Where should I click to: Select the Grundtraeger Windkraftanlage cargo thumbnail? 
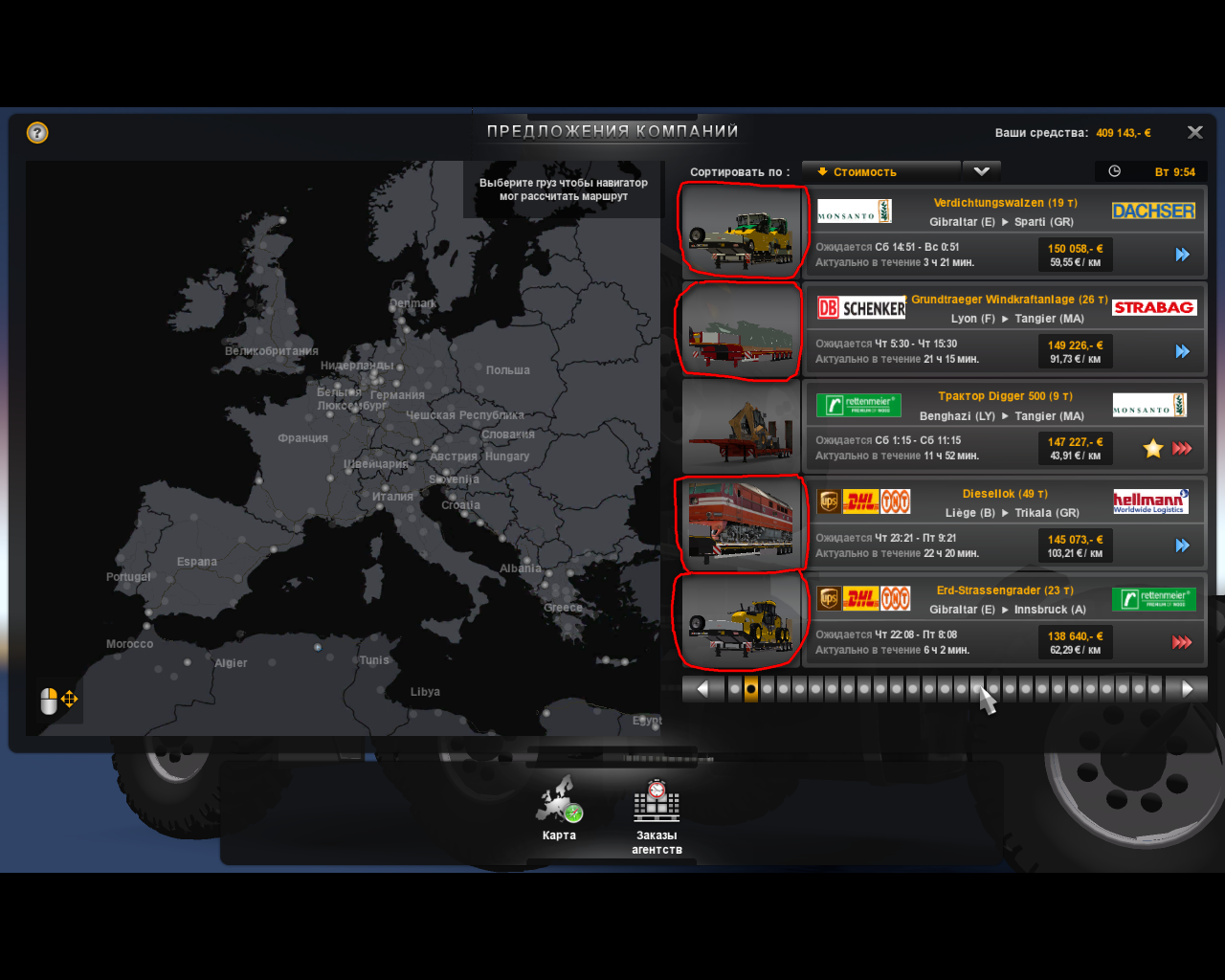742,328
